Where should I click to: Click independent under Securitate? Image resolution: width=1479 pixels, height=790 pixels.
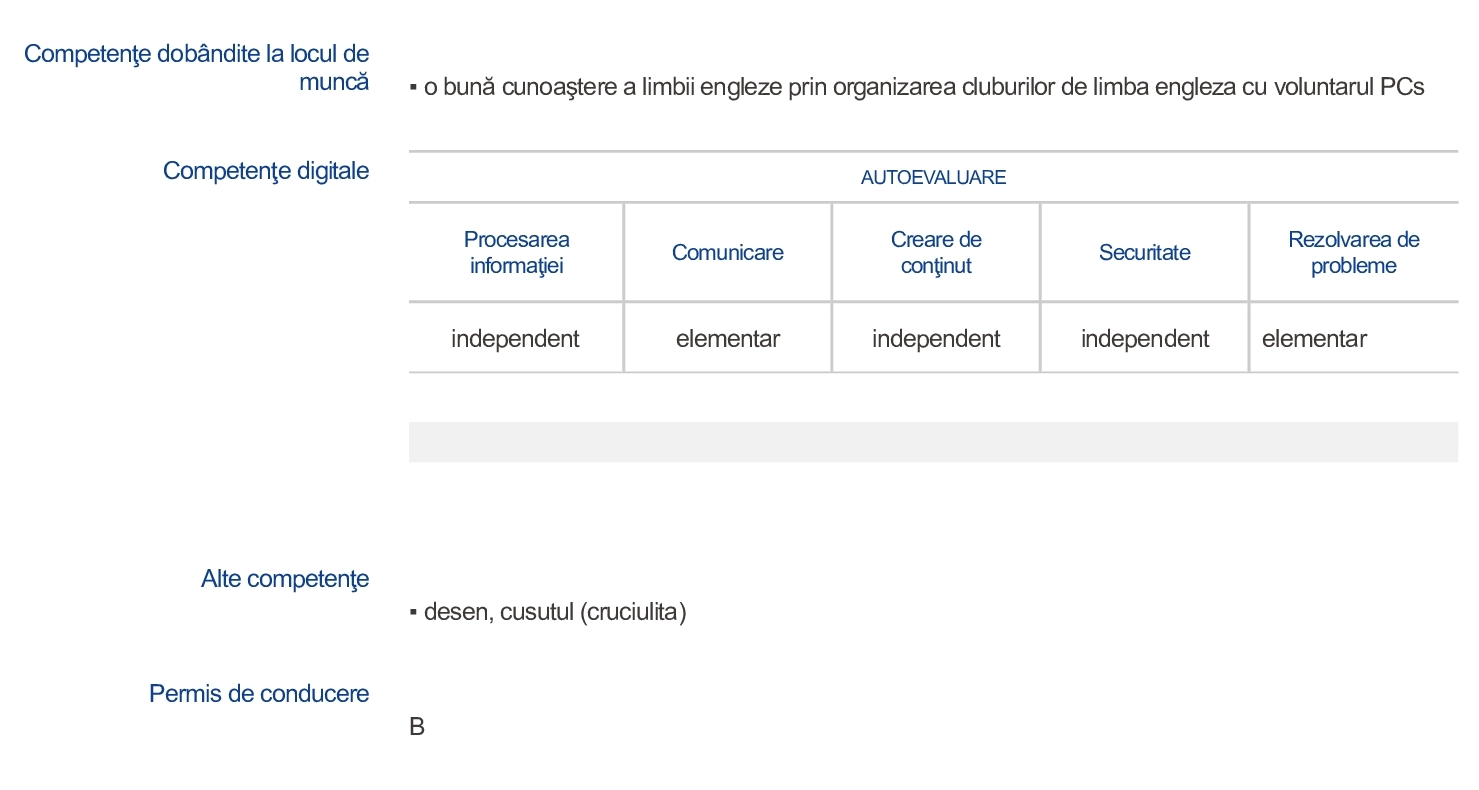point(1145,339)
